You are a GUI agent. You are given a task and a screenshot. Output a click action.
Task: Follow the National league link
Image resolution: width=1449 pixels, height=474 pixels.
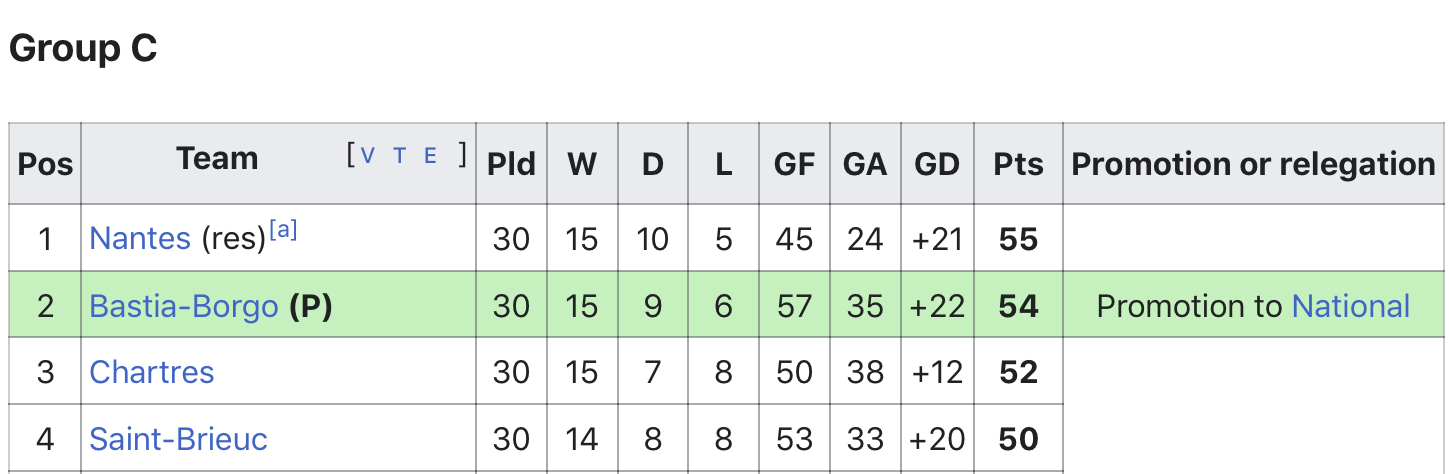1351,306
